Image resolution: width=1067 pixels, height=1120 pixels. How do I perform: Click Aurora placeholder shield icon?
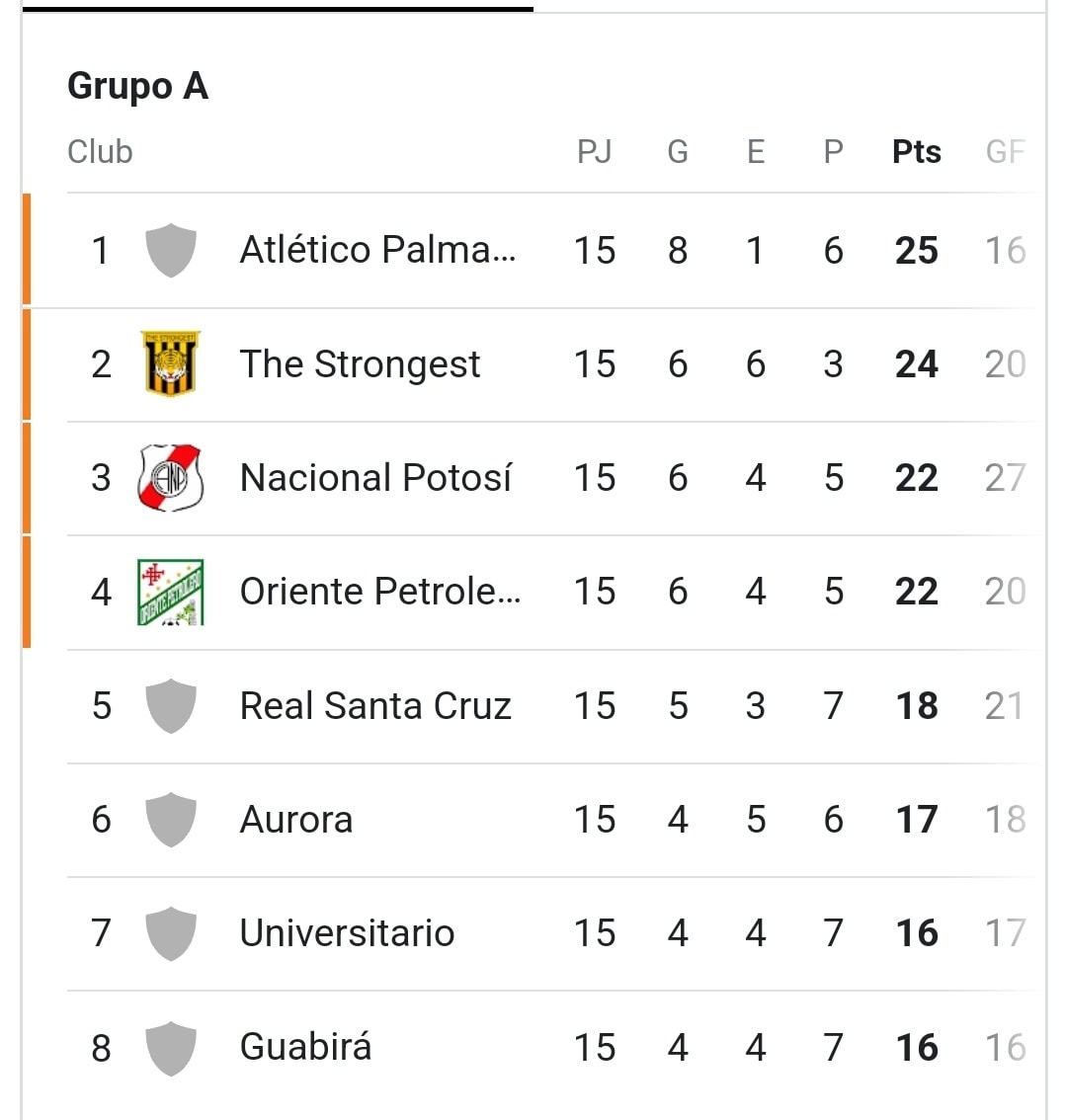pyautogui.click(x=171, y=820)
